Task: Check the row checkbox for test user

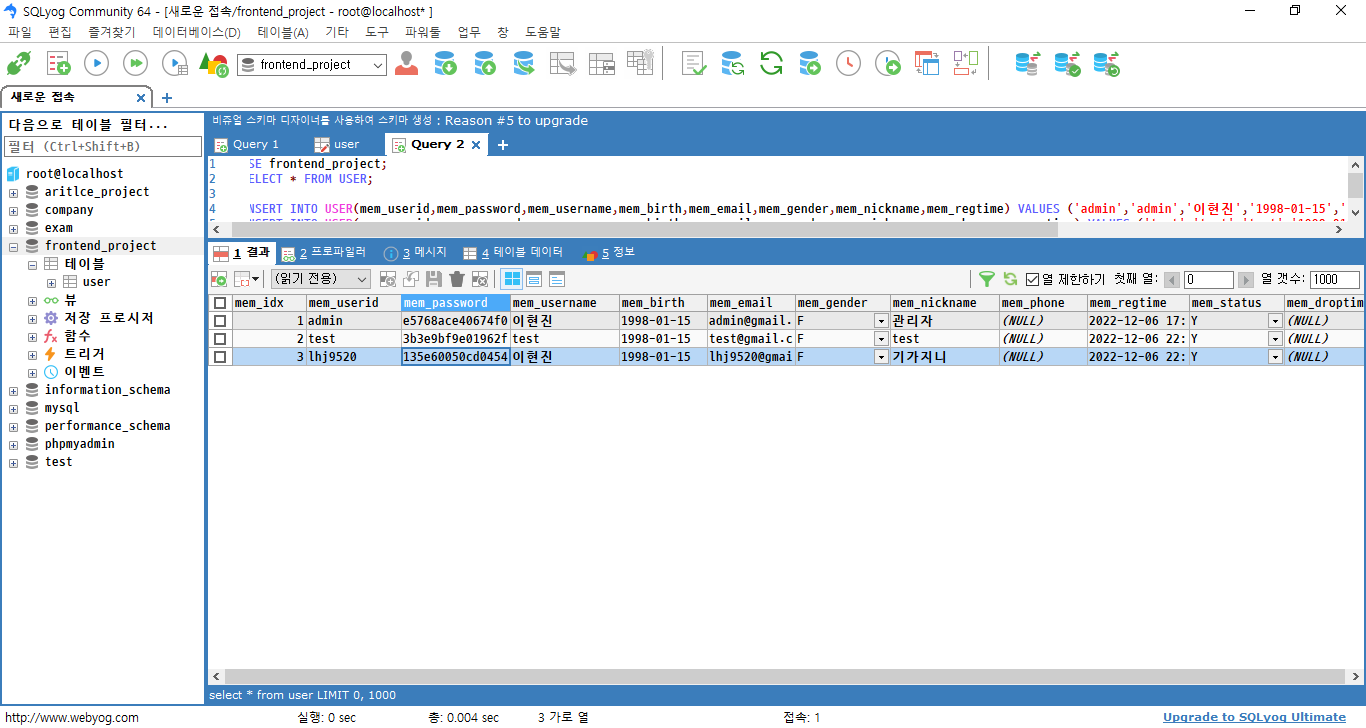Action: coord(220,339)
